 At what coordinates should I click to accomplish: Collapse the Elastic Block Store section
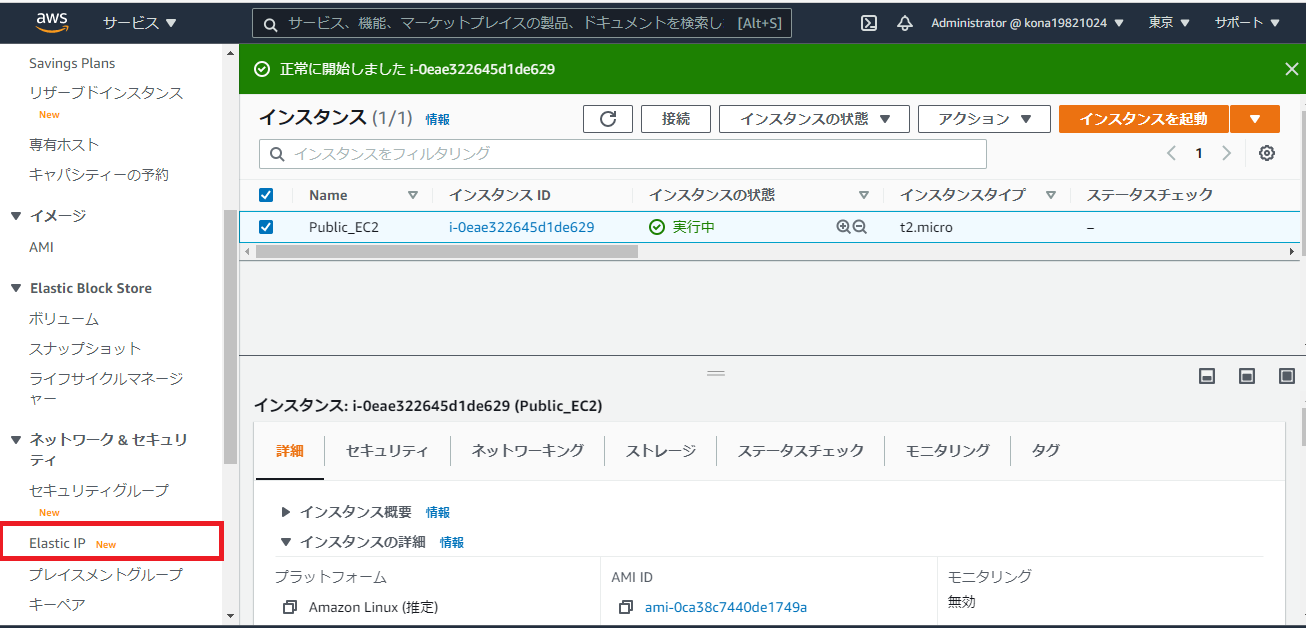point(16,288)
